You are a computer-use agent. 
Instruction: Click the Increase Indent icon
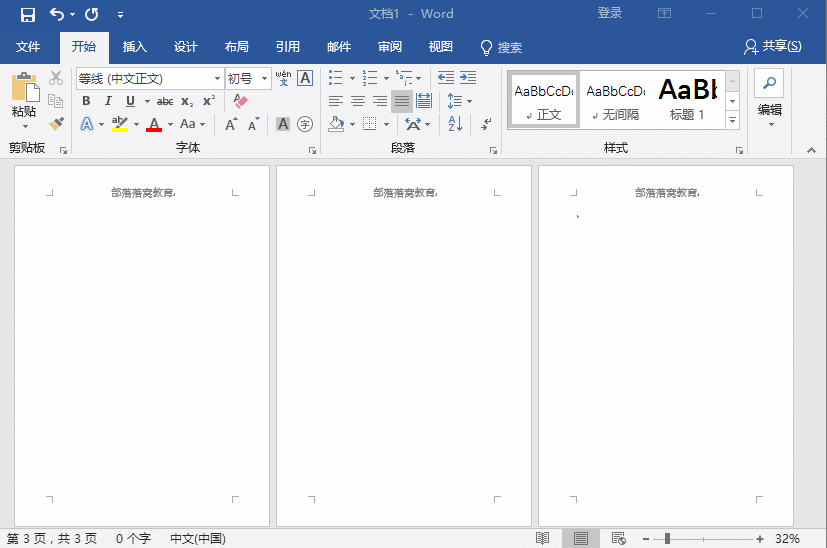coord(467,78)
